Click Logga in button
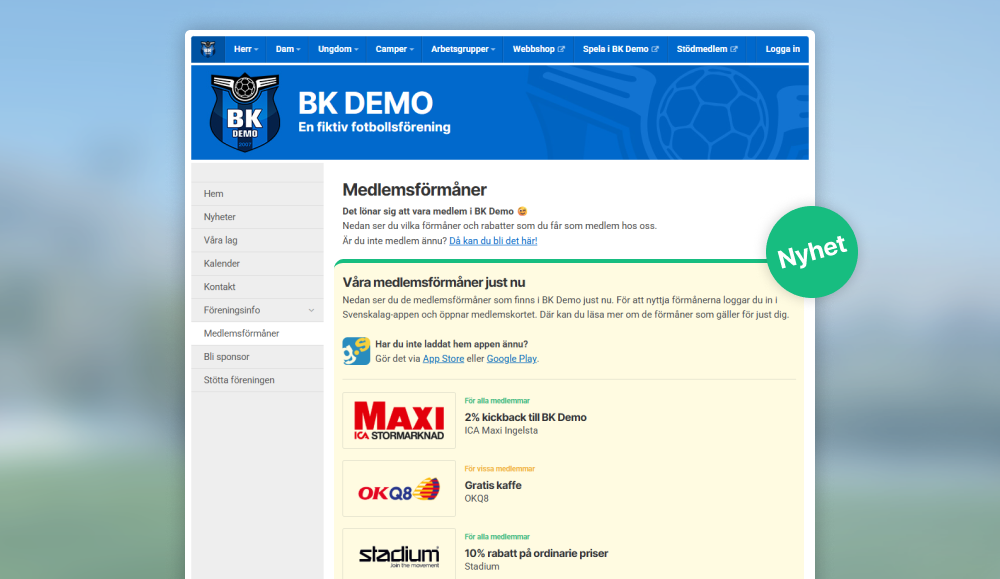 coord(782,49)
